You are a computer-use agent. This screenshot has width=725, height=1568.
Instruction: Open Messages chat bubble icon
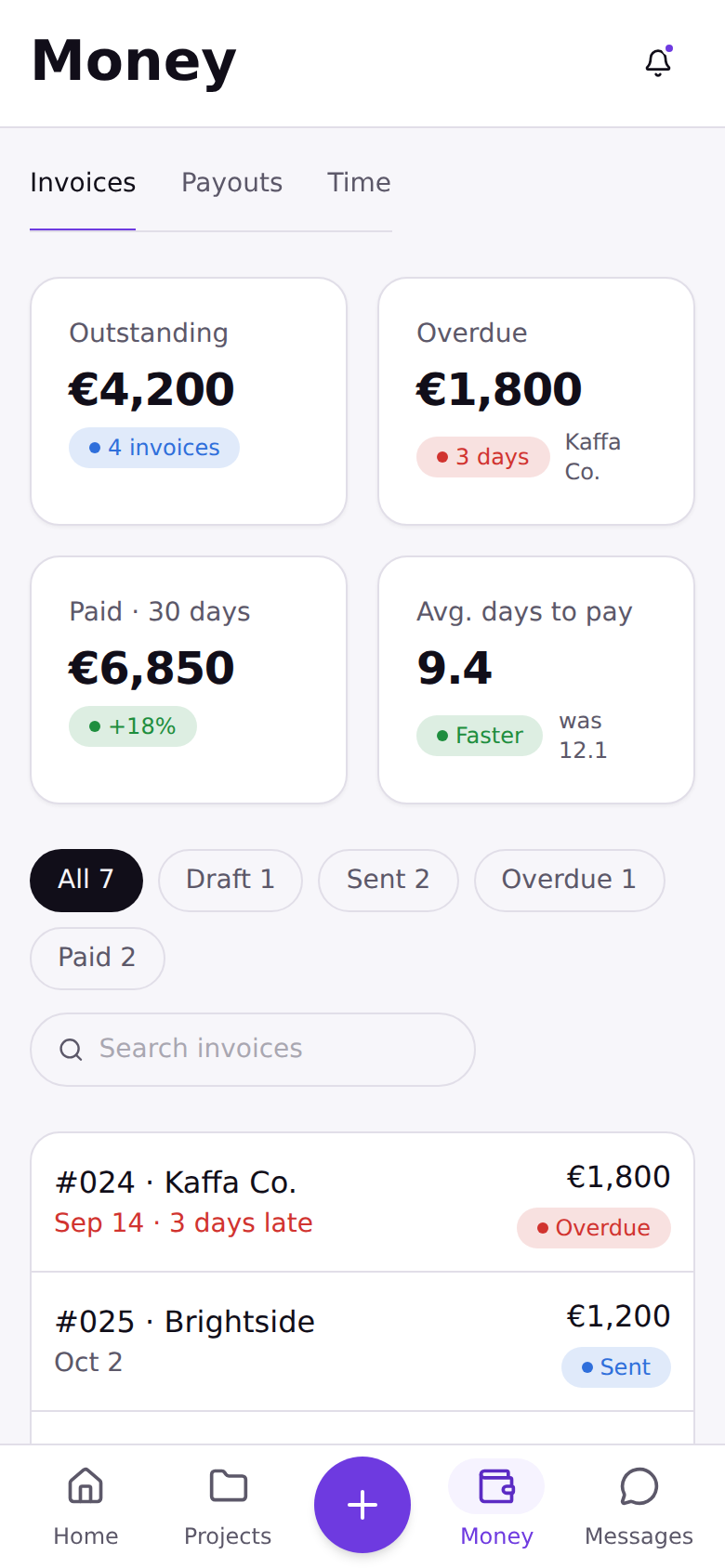pyautogui.click(x=639, y=1486)
